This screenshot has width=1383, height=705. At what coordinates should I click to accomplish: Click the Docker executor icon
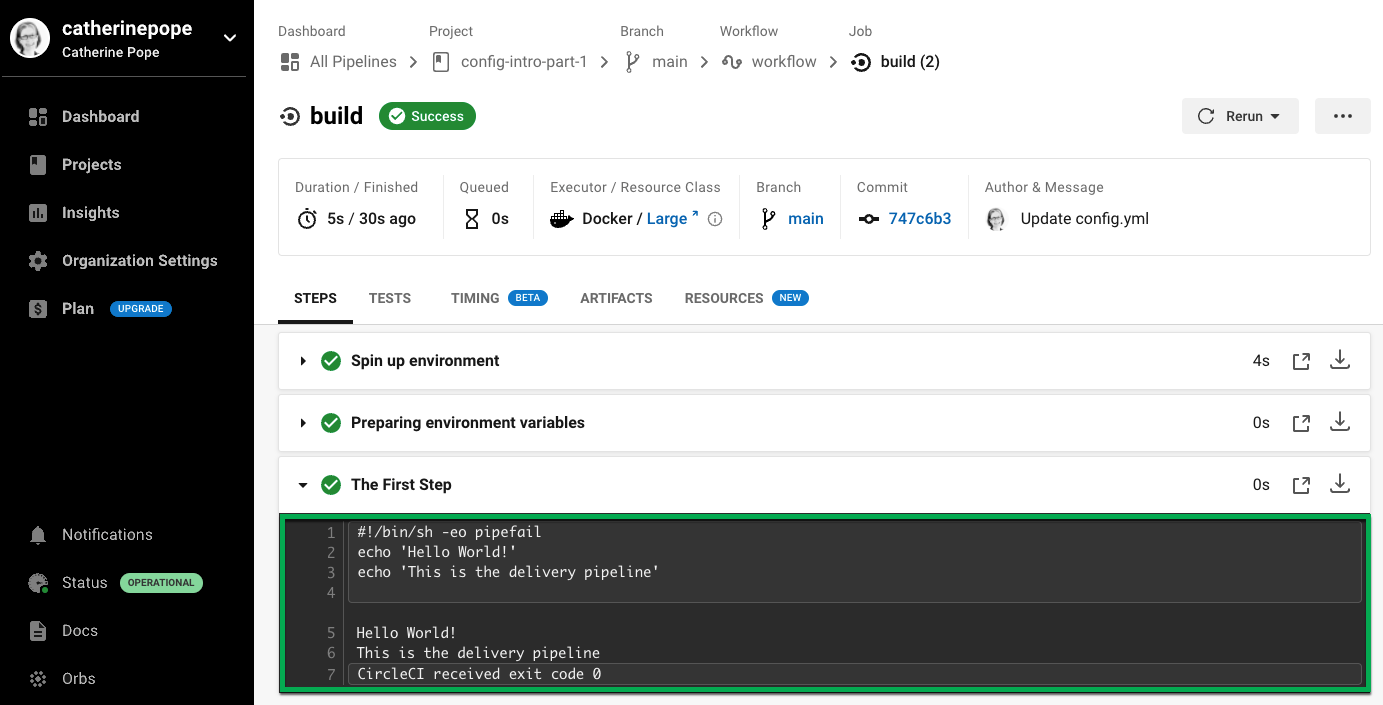[562, 219]
